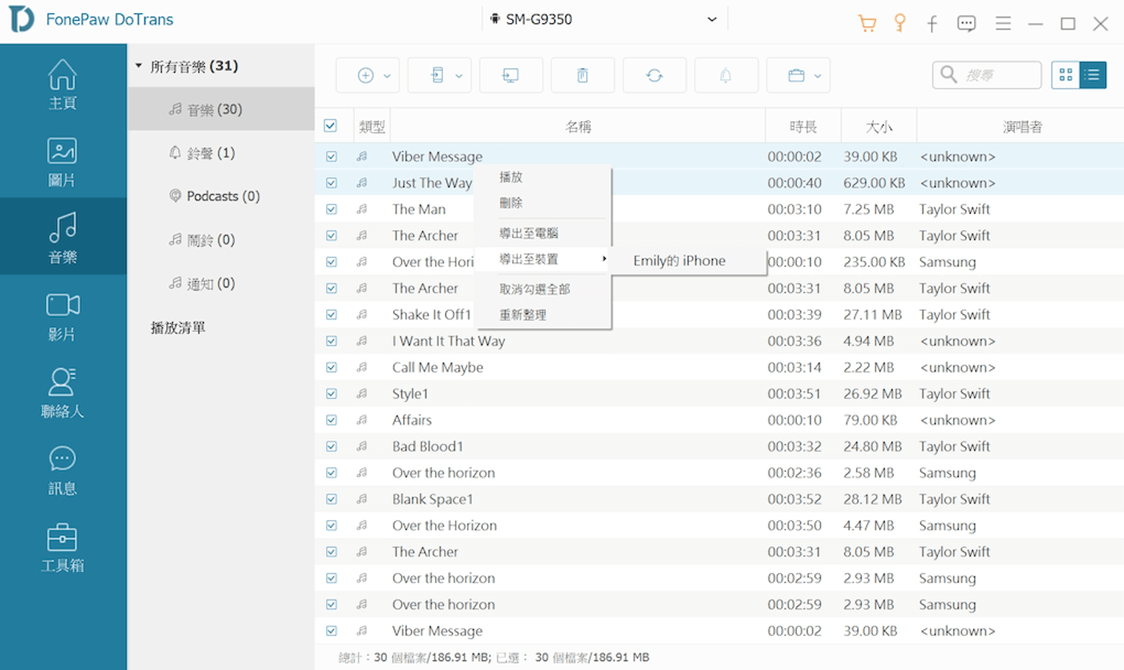1124x670 pixels.
Task: Click the bell ringtone maker icon
Action: pyautogui.click(x=725, y=75)
